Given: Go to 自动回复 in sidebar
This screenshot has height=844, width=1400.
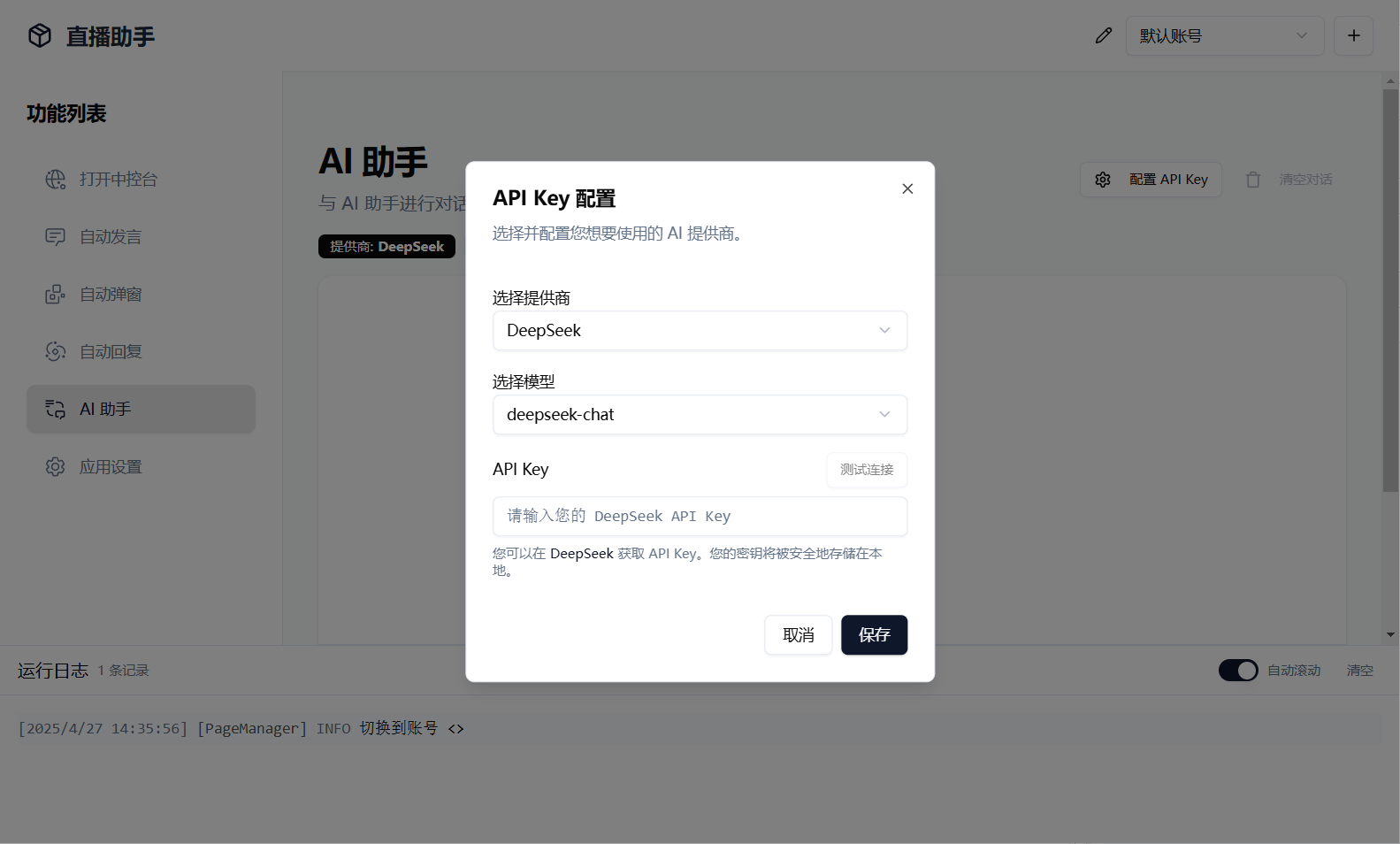Looking at the screenshot, I should (141, 351).
